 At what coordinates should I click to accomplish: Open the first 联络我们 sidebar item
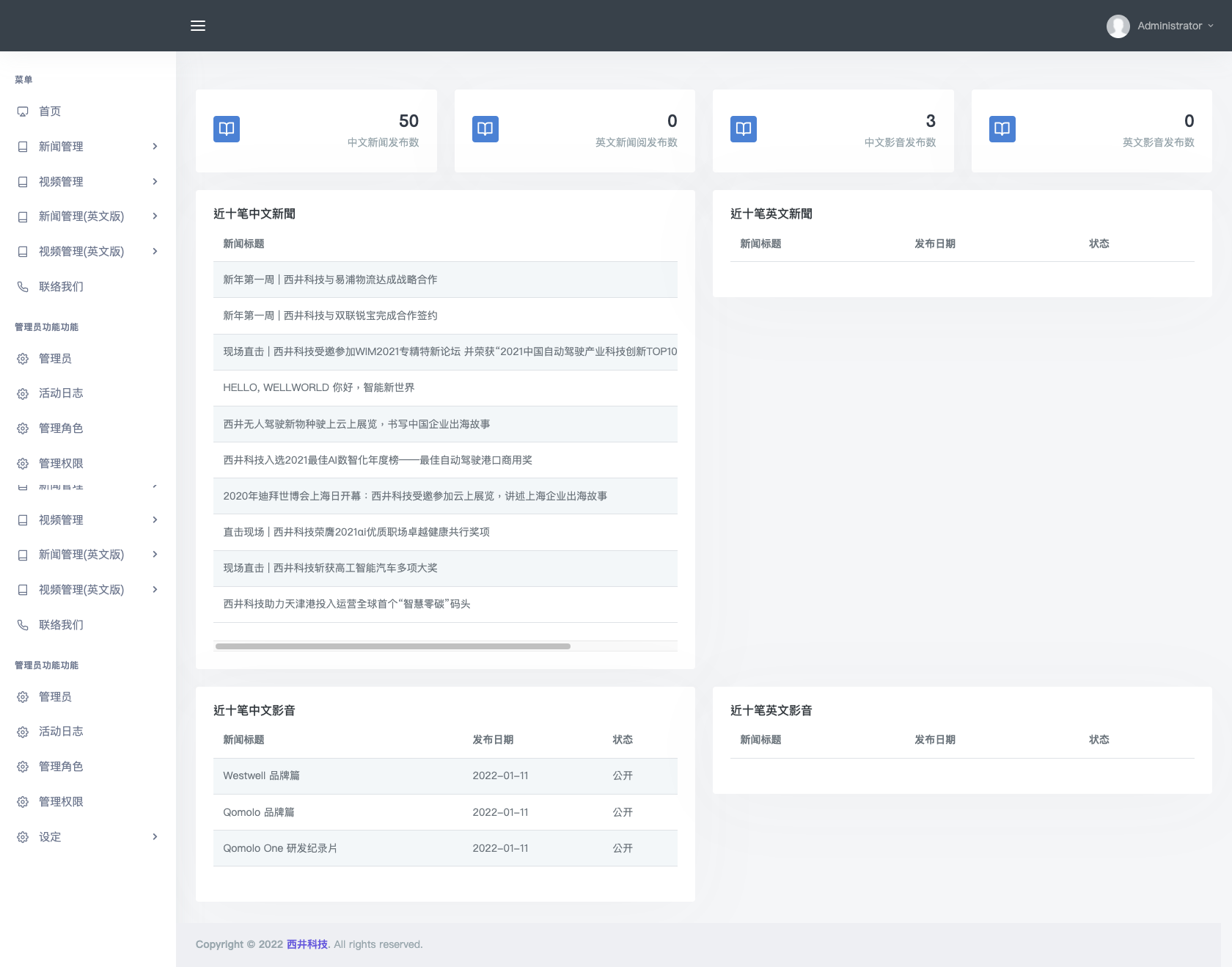61,287
